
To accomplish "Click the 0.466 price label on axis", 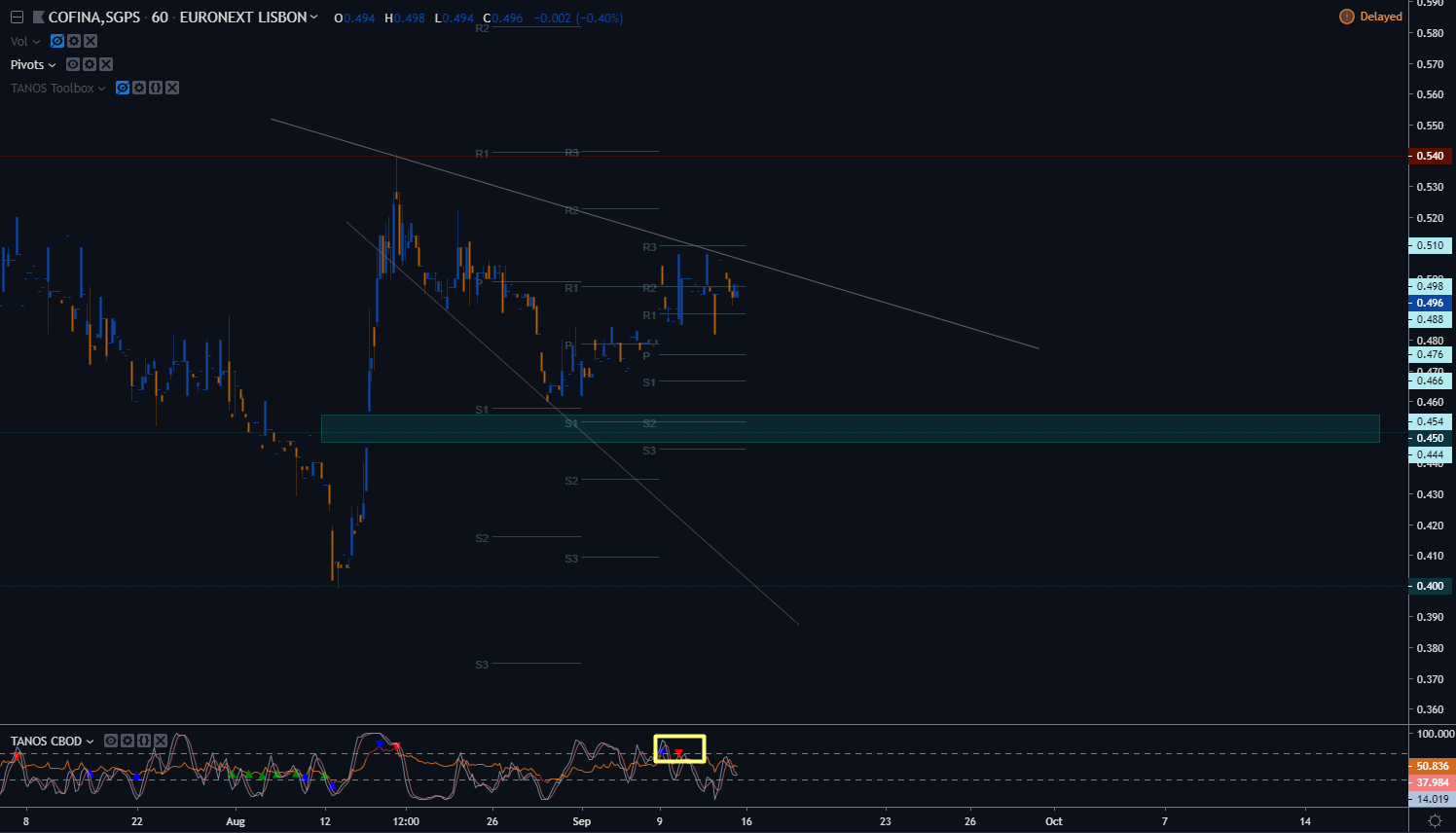I will [x=1430, y=380].
